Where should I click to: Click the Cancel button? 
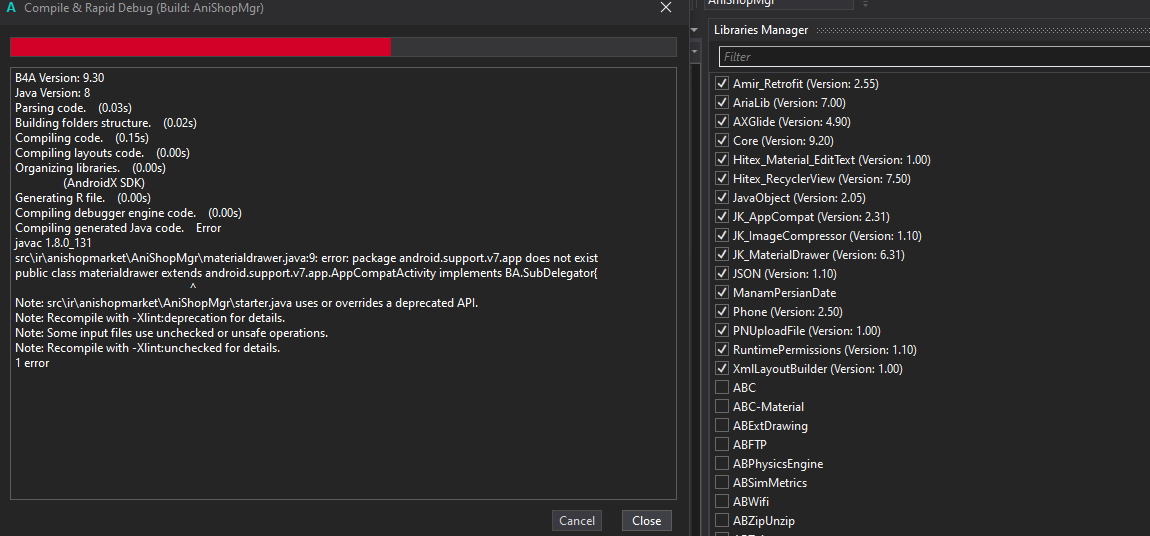coord(577,520)
